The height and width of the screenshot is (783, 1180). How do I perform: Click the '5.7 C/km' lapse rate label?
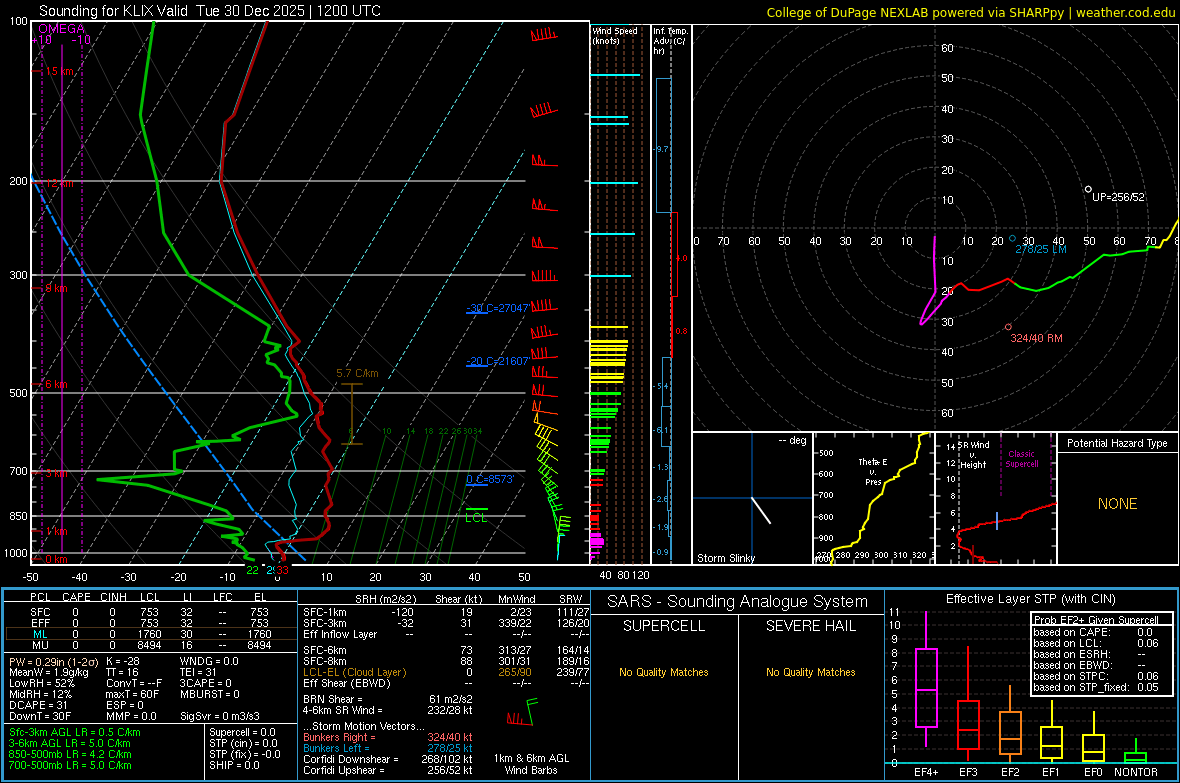(x=357, y=373)
